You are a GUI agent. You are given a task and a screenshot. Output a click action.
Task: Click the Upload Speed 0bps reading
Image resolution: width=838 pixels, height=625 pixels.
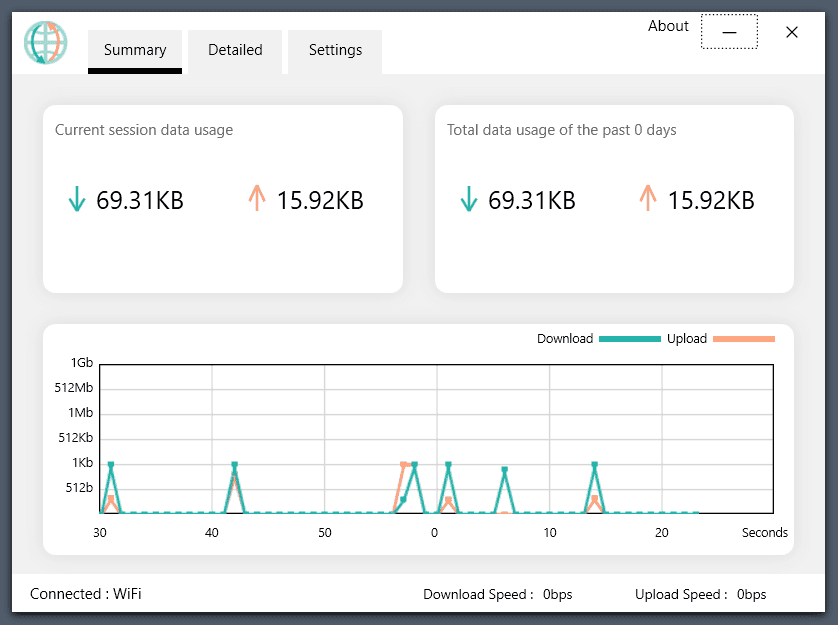point(700,594)
